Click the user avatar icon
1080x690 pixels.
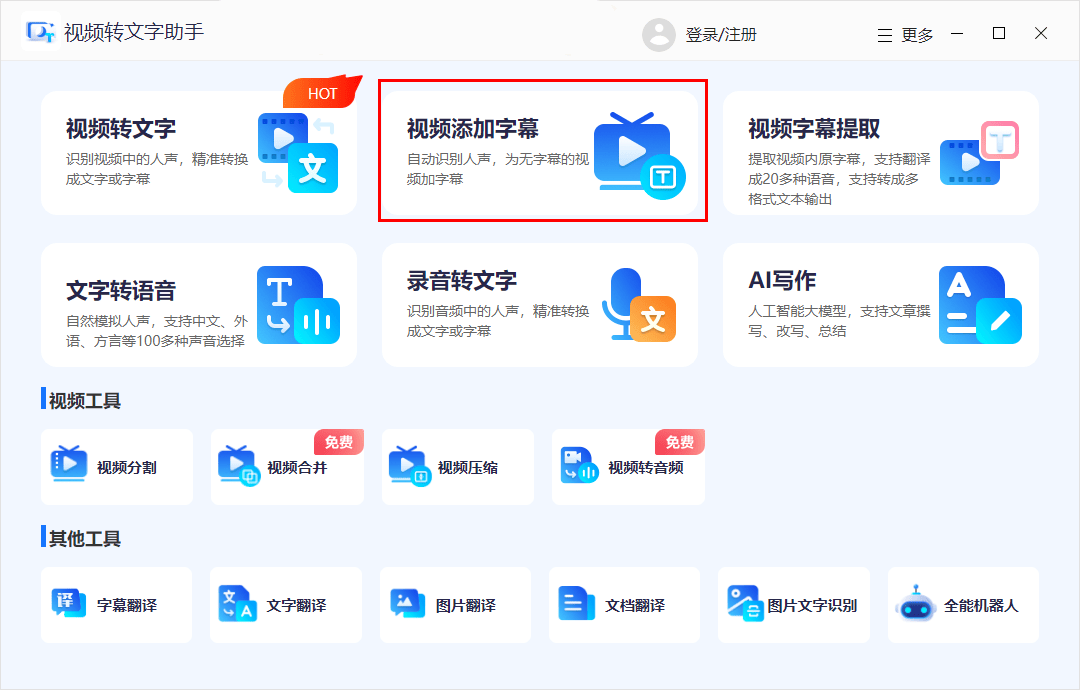658,34
